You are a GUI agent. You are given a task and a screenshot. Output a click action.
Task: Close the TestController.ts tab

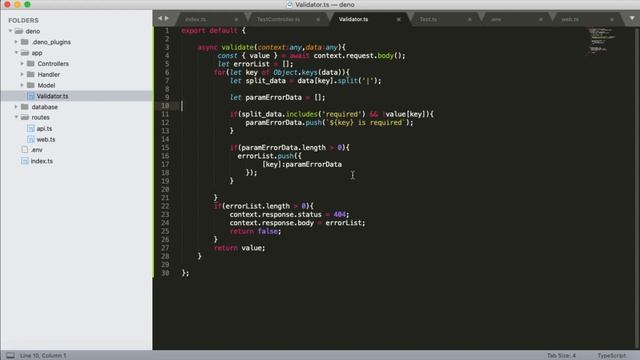(318, 19)
